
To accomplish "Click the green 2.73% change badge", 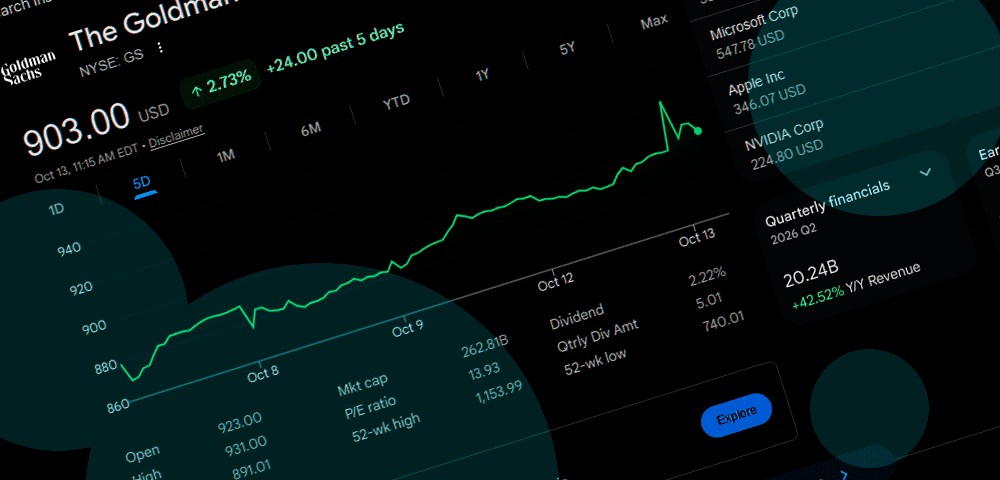I will coord(221,84).
